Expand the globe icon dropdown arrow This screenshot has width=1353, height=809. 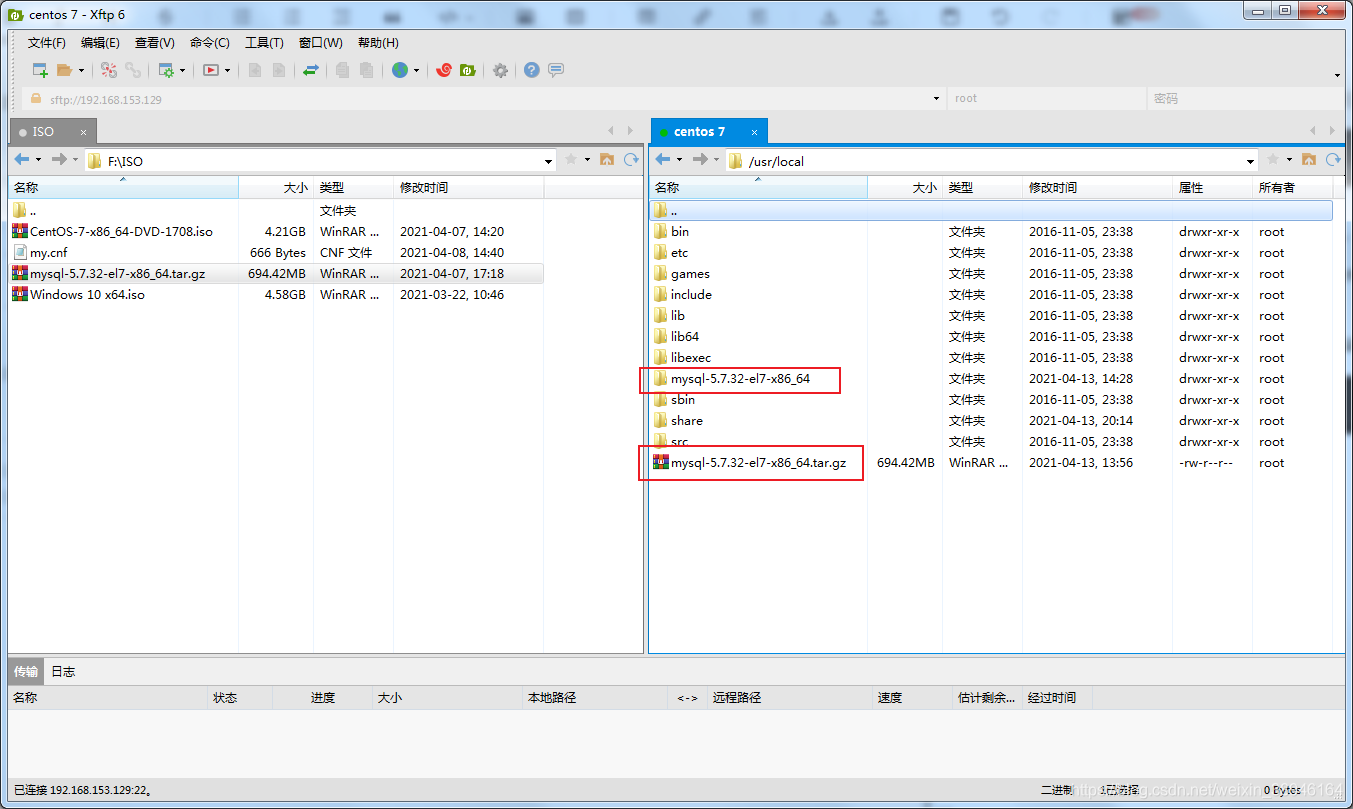(x=417, y=71)
